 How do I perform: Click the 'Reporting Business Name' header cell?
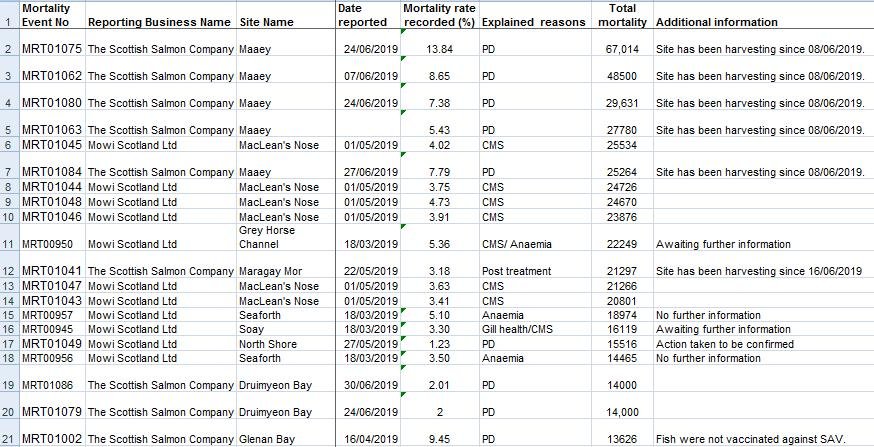click(x=161, y=15)
